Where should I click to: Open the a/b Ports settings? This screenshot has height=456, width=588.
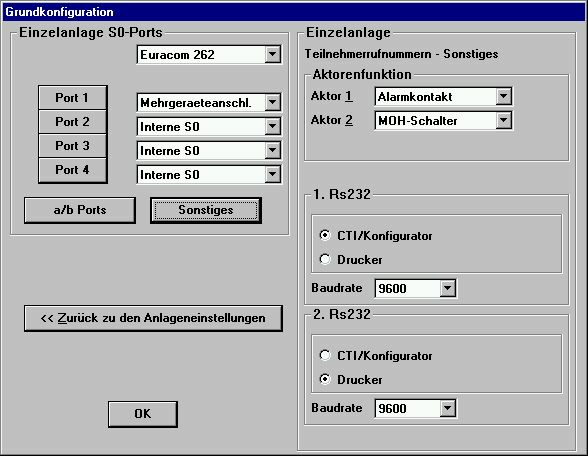(x=80, y=210)
